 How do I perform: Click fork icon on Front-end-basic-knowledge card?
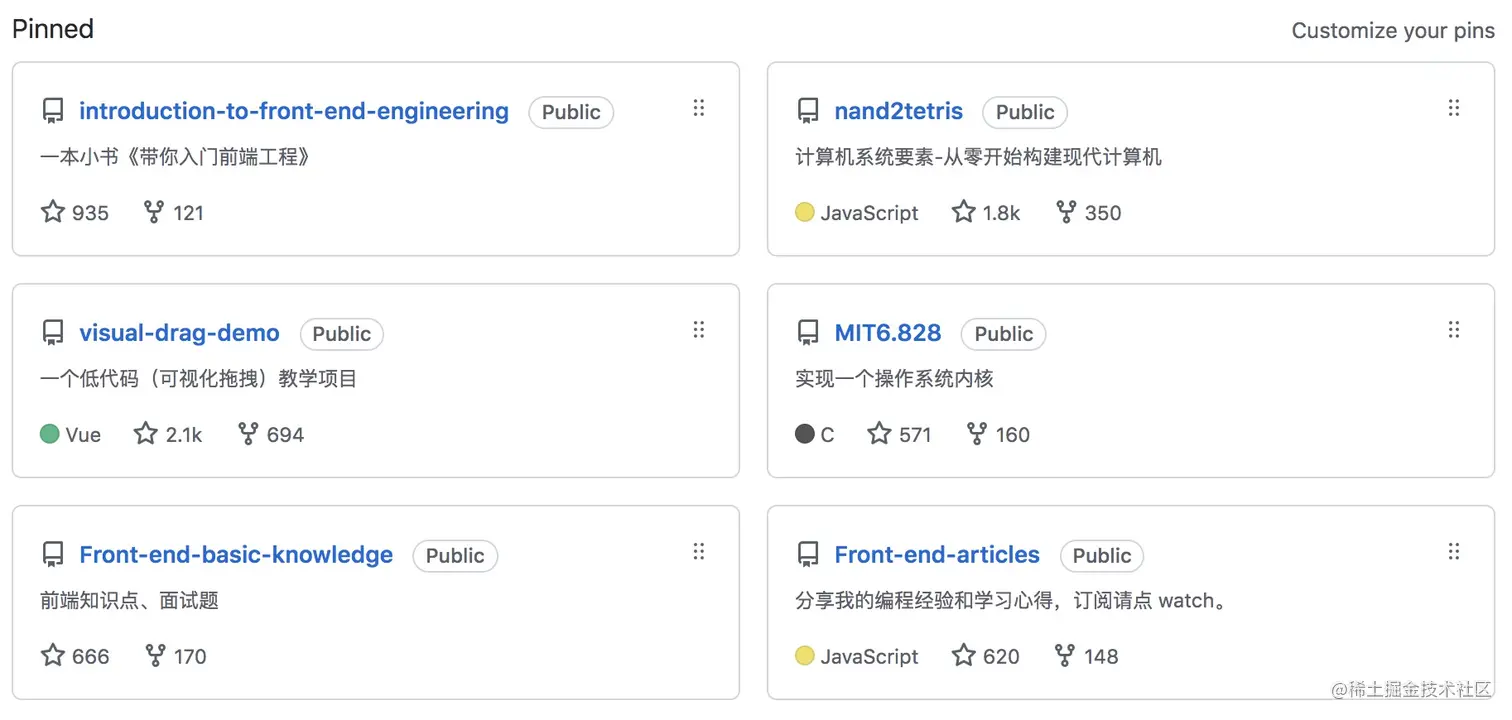coord(155,656)
